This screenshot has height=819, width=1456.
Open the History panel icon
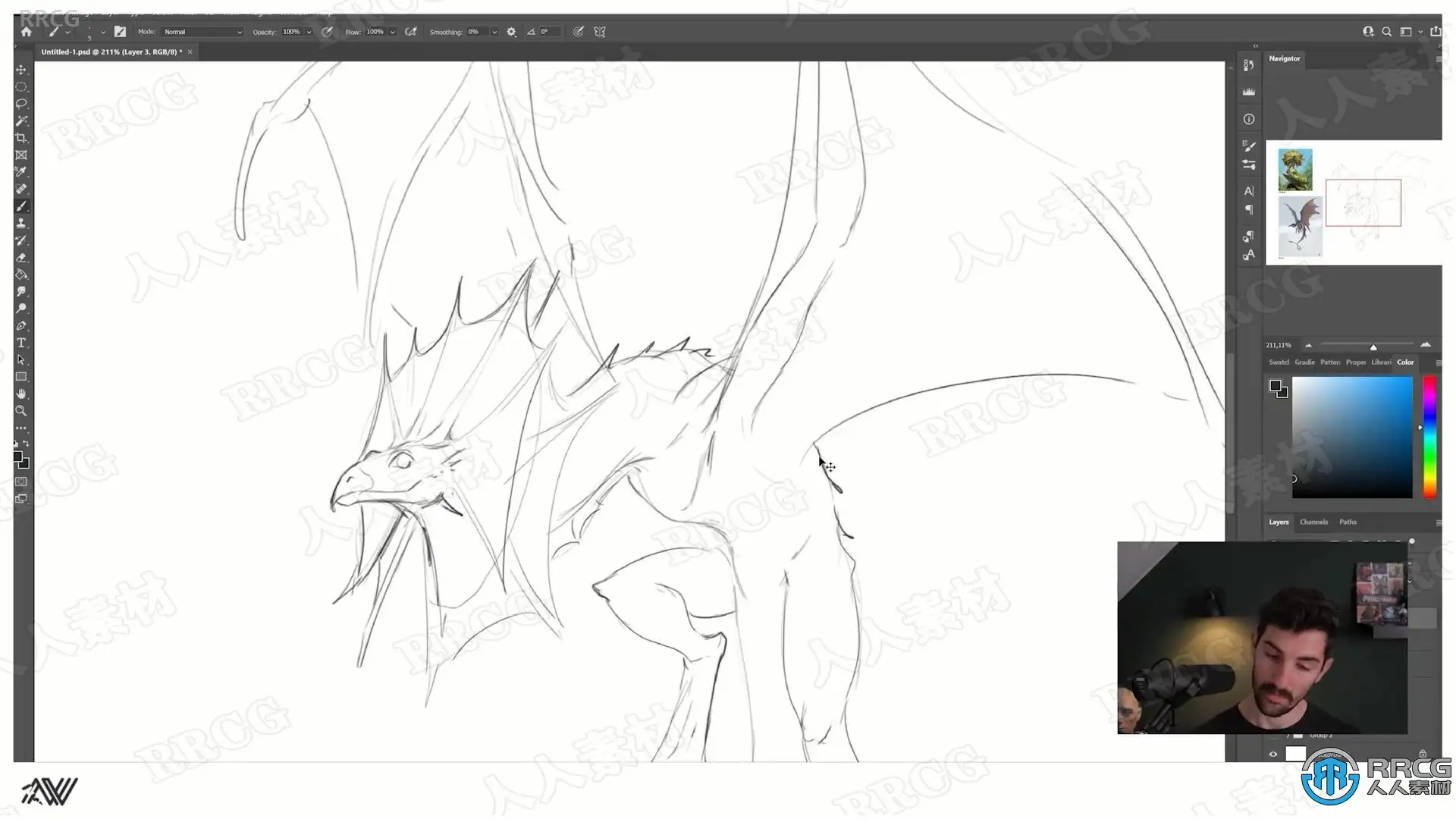(x=1249, y=65)
